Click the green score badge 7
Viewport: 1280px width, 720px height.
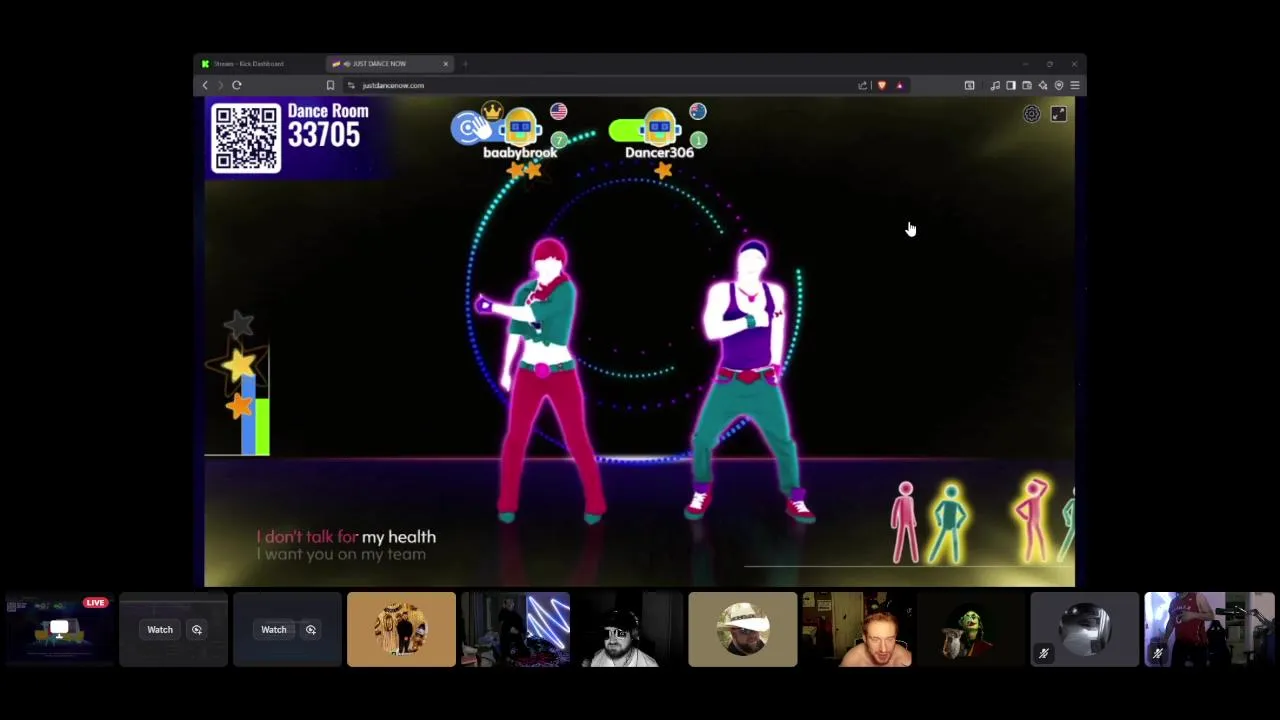click(559, 141)
